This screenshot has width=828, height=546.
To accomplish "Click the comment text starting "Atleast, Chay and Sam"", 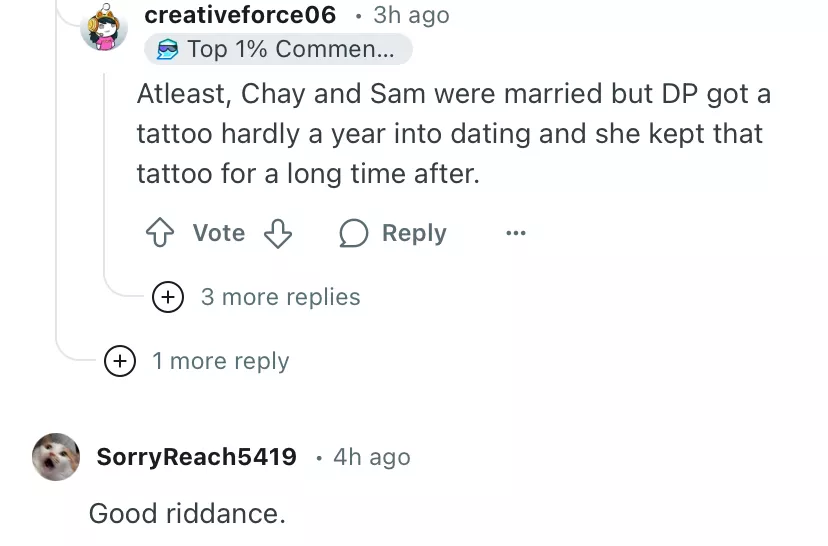I will point(450,134).
